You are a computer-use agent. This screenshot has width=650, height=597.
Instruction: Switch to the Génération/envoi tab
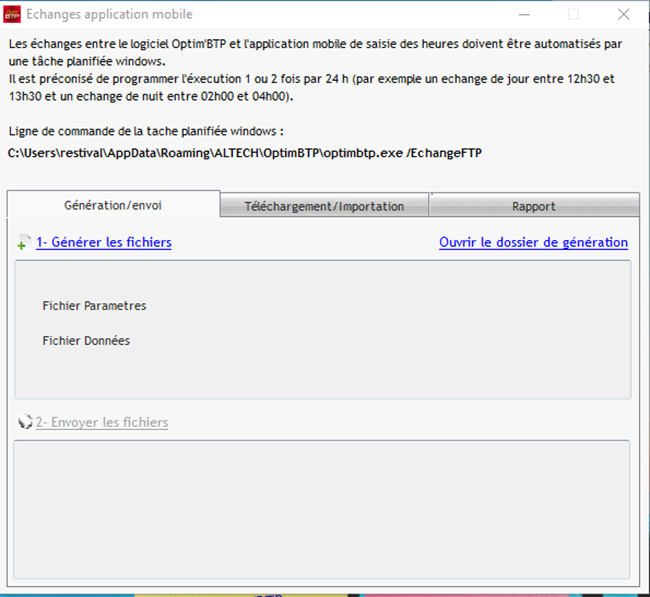point(113,205)
